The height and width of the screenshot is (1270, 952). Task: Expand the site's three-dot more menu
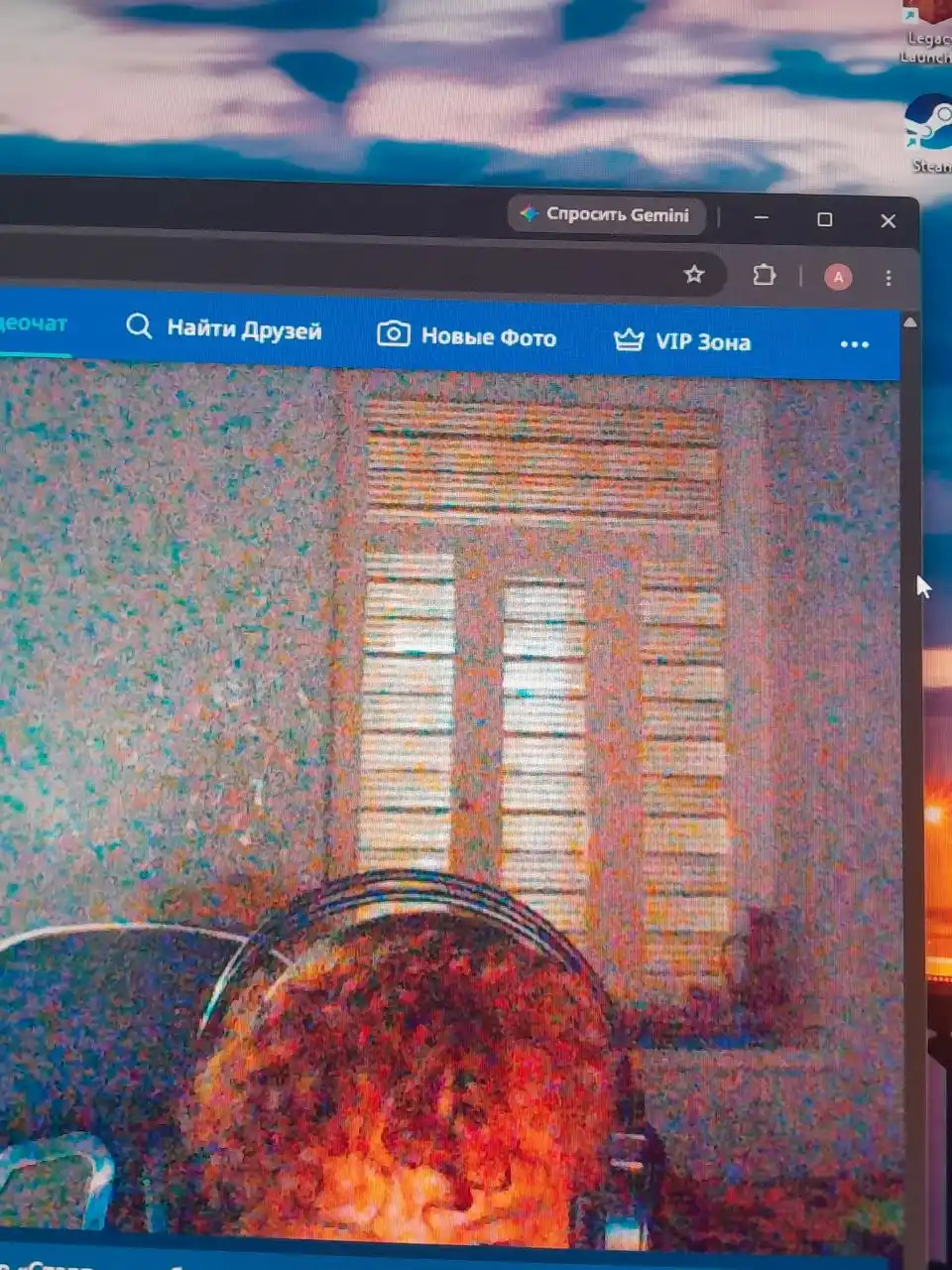click(854, 344)
